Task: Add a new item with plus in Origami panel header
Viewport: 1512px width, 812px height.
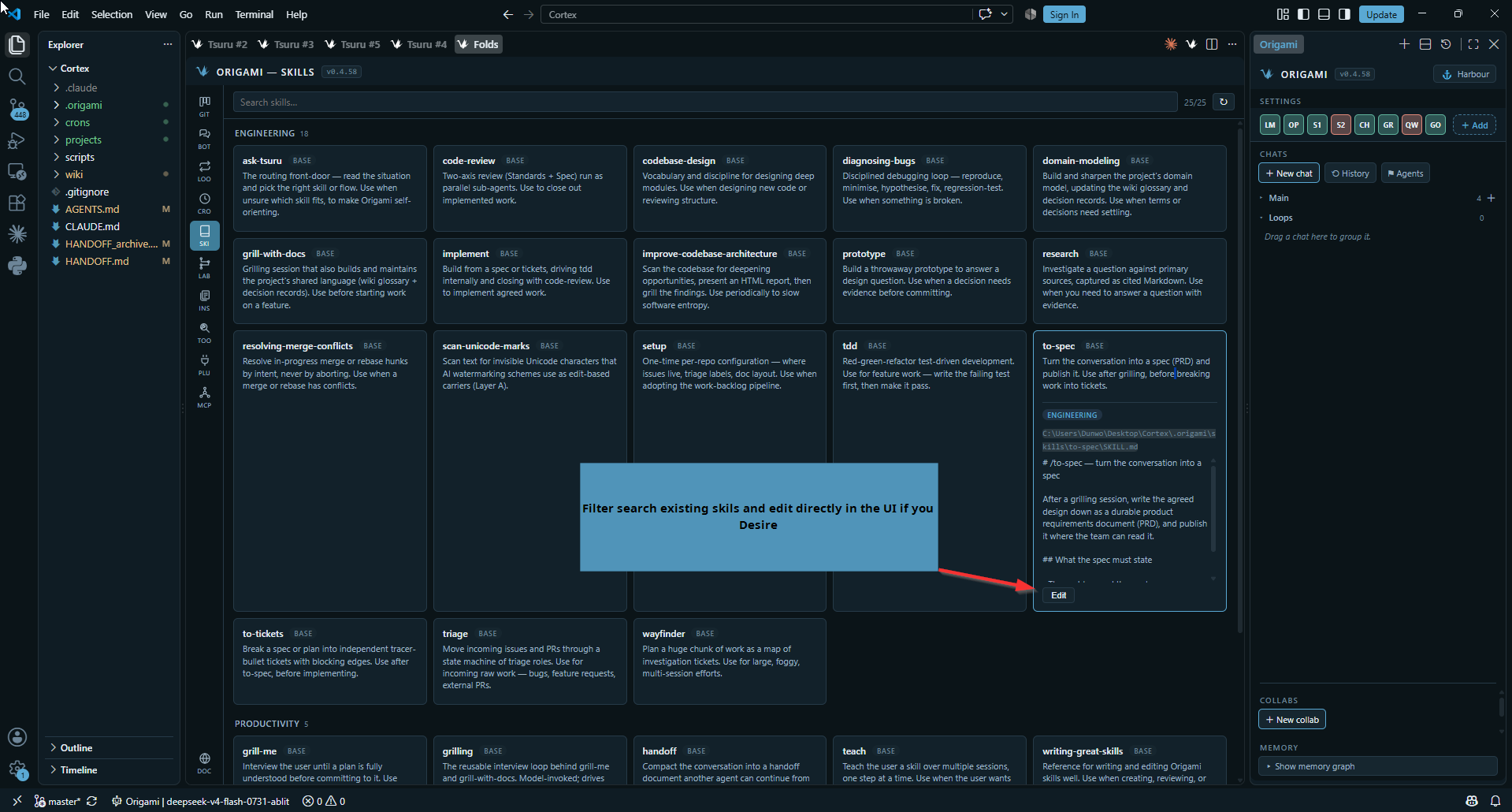Action: click(x=1404, y=44)
